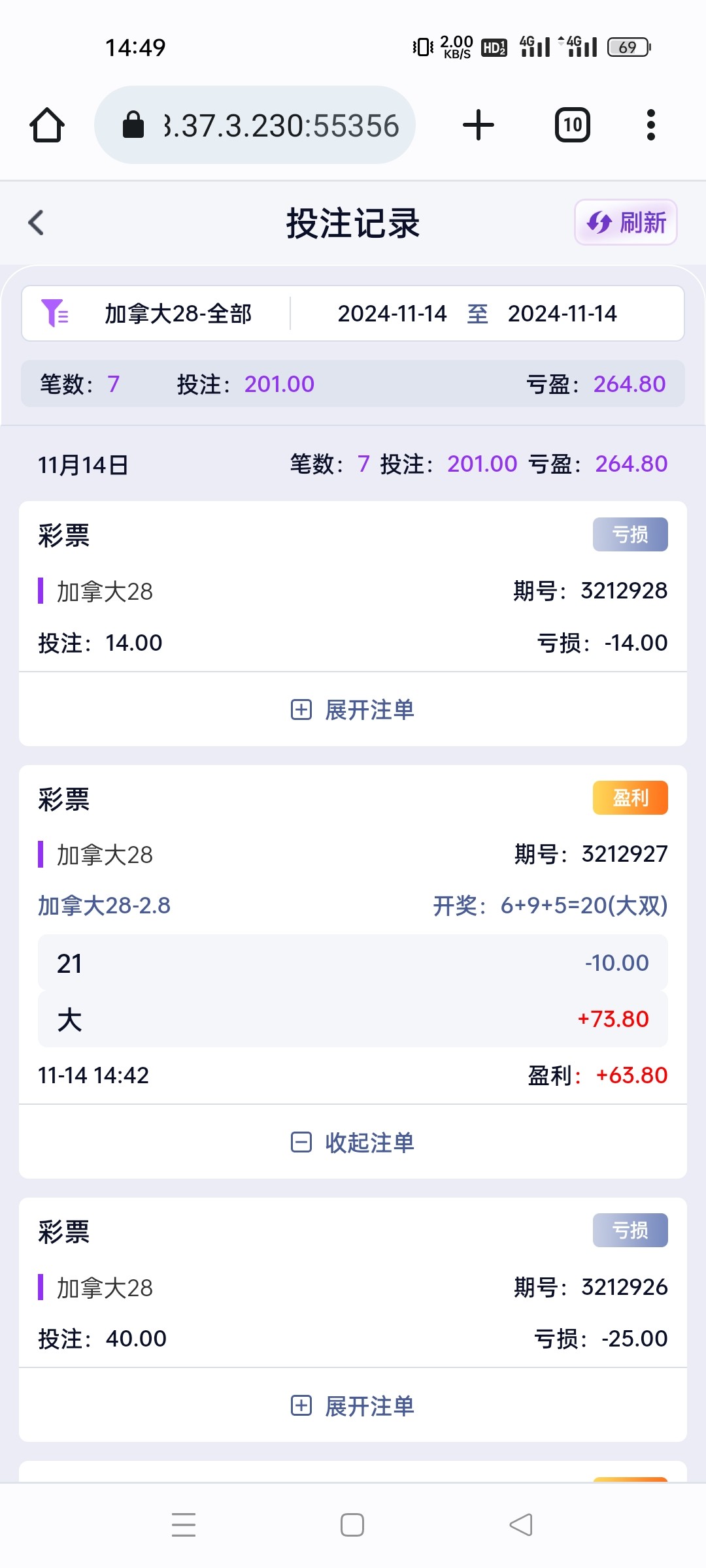
Task: Tap the 盈利 badge on issue 3212927
Action: click(x=630, y=798)
